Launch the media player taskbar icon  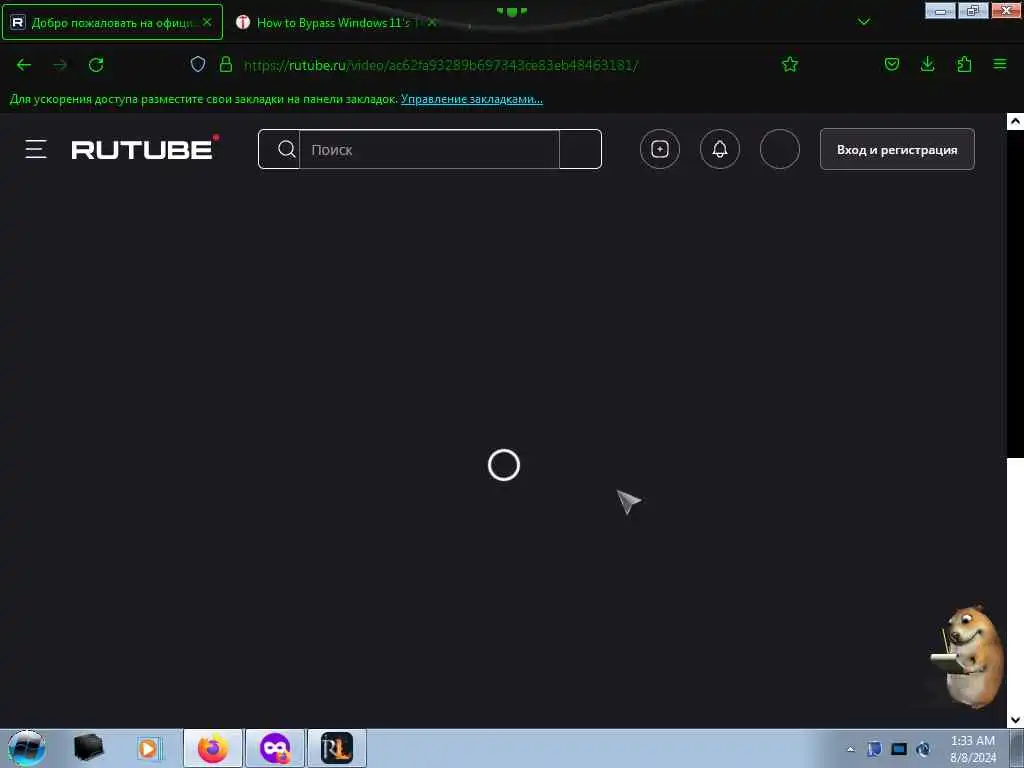(x=148, y=748)
